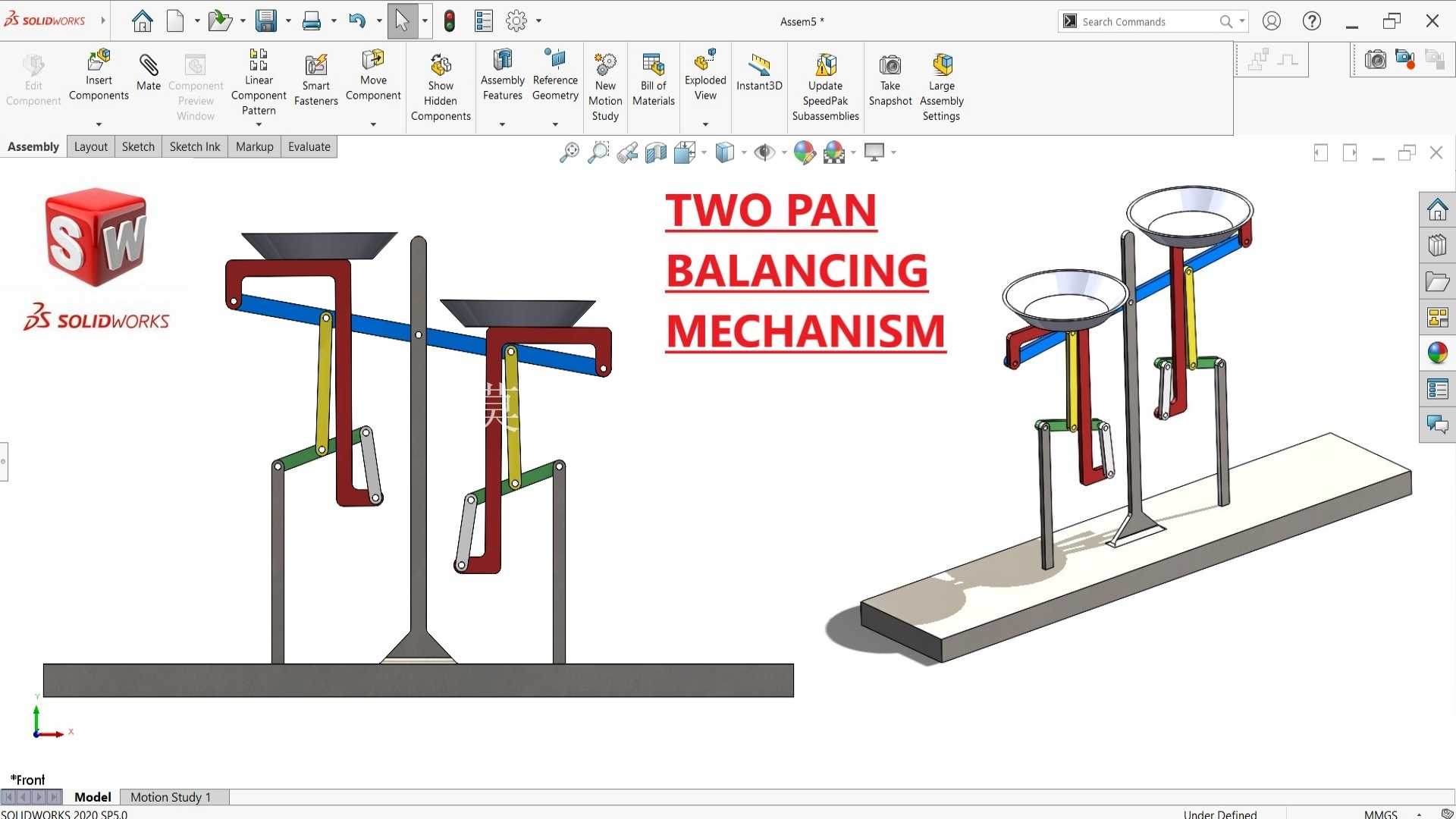Open Large Assembly Settings

click(941, 86)
